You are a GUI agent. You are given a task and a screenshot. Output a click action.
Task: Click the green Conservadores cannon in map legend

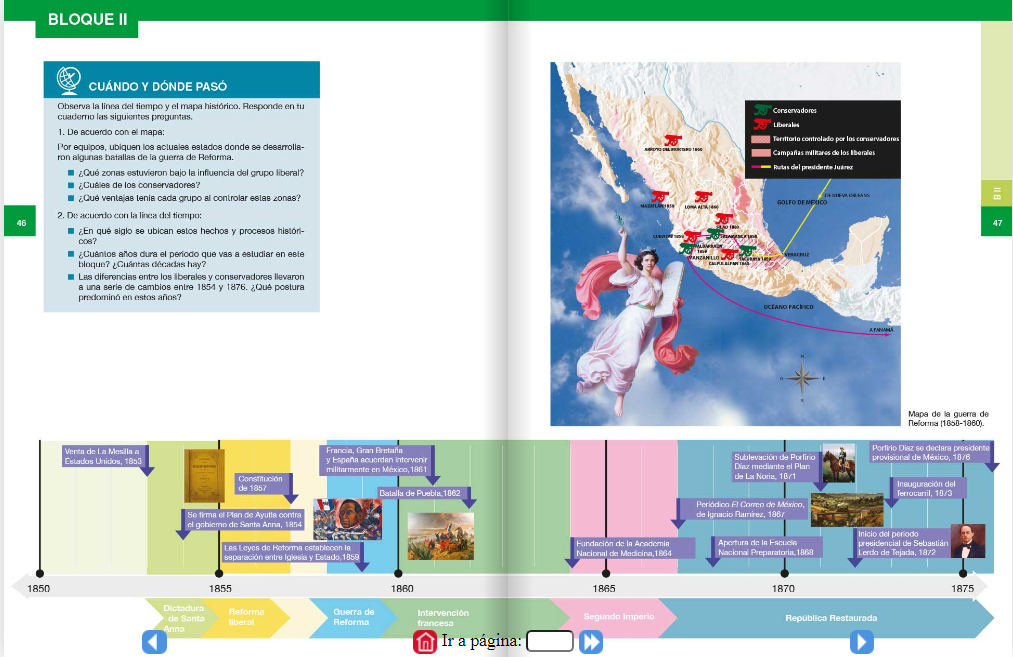point(762,110)
